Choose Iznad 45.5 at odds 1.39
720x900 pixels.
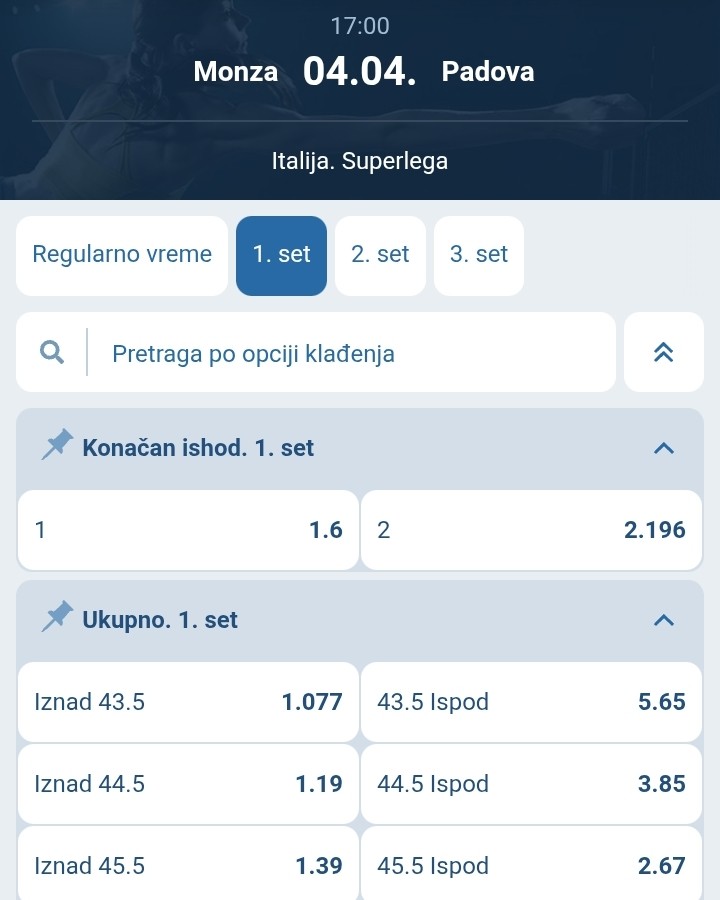tap(188, 864)
